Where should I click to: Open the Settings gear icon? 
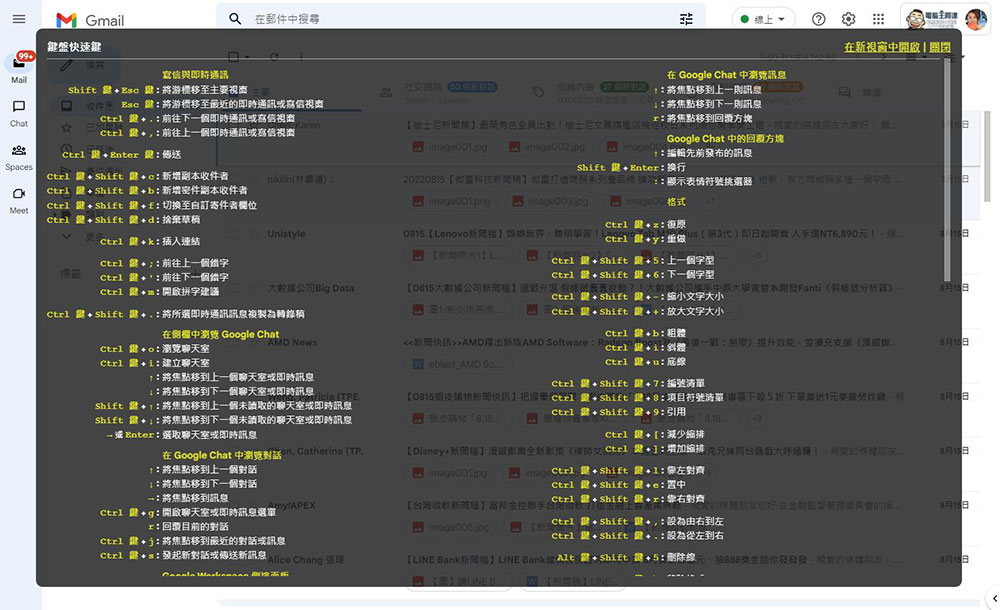pos(848,19)
